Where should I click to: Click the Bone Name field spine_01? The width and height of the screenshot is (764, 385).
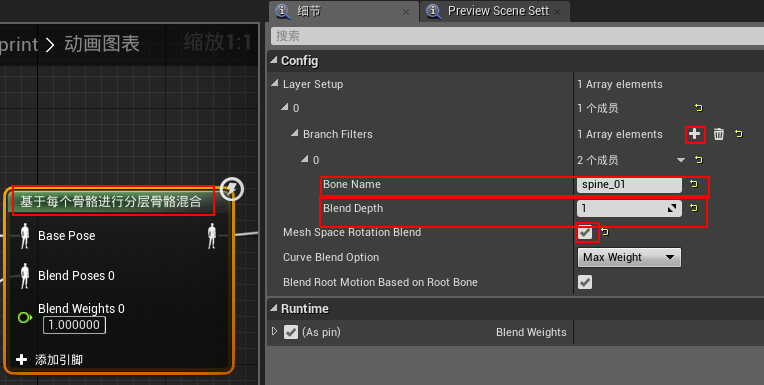coord(629,184)
